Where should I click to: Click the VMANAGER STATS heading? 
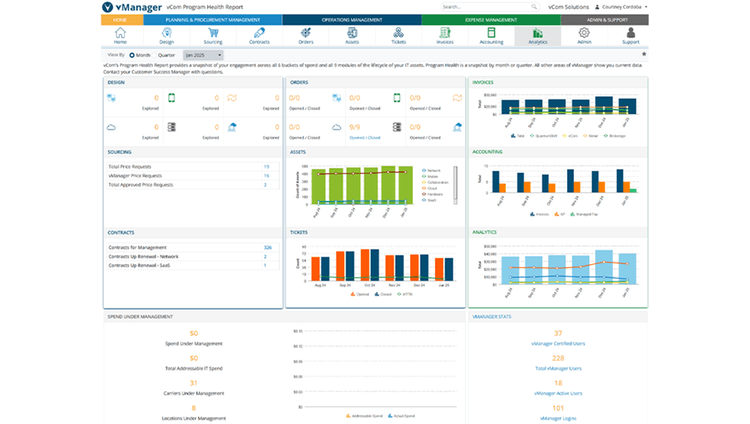click(x=492, y=317)
